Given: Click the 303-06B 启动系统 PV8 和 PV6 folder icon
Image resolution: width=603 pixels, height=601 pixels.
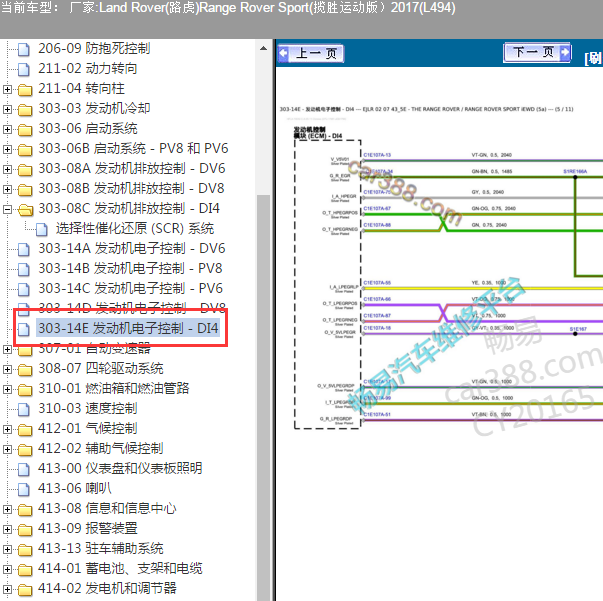Looking at the screenshot, I should (25, 149).
